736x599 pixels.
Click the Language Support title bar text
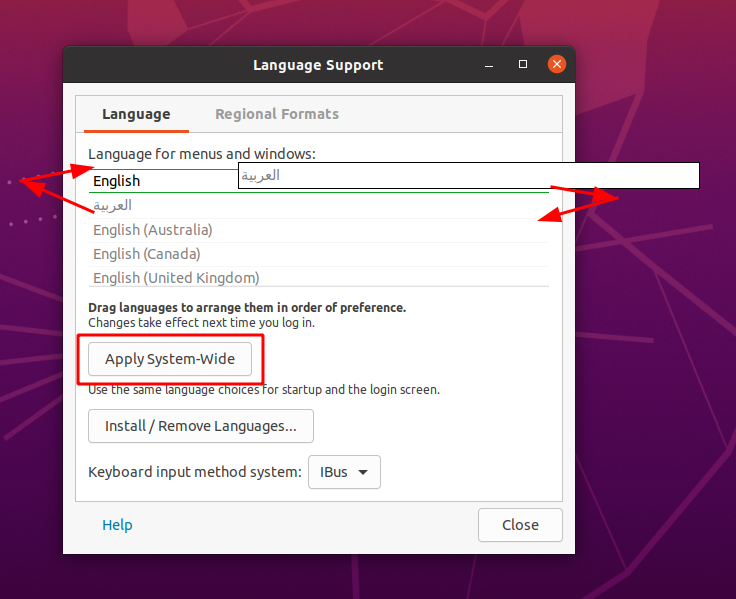point(318,65)
